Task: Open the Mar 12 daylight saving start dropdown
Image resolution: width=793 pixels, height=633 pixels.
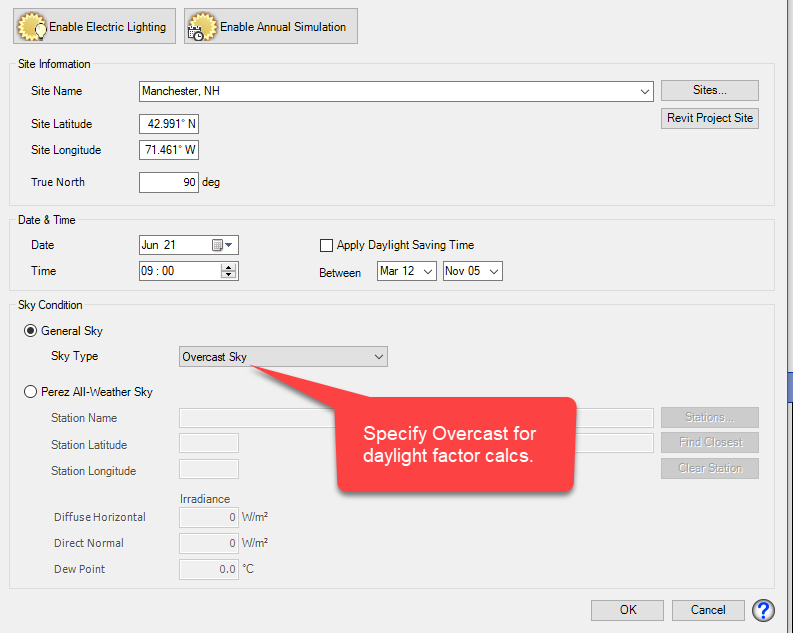Action: tap(407, 271)
